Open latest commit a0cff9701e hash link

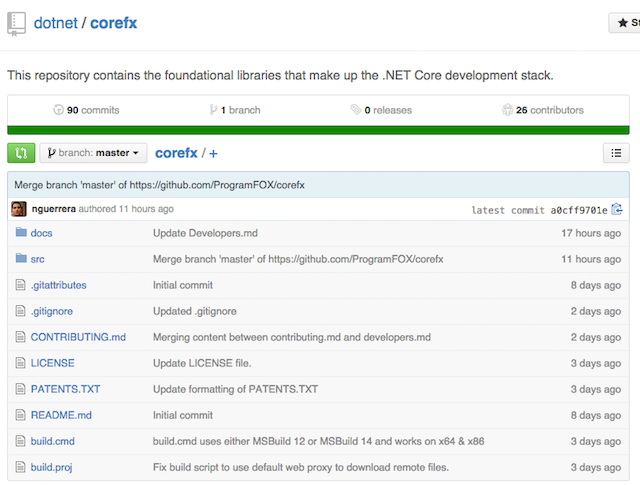579,210
